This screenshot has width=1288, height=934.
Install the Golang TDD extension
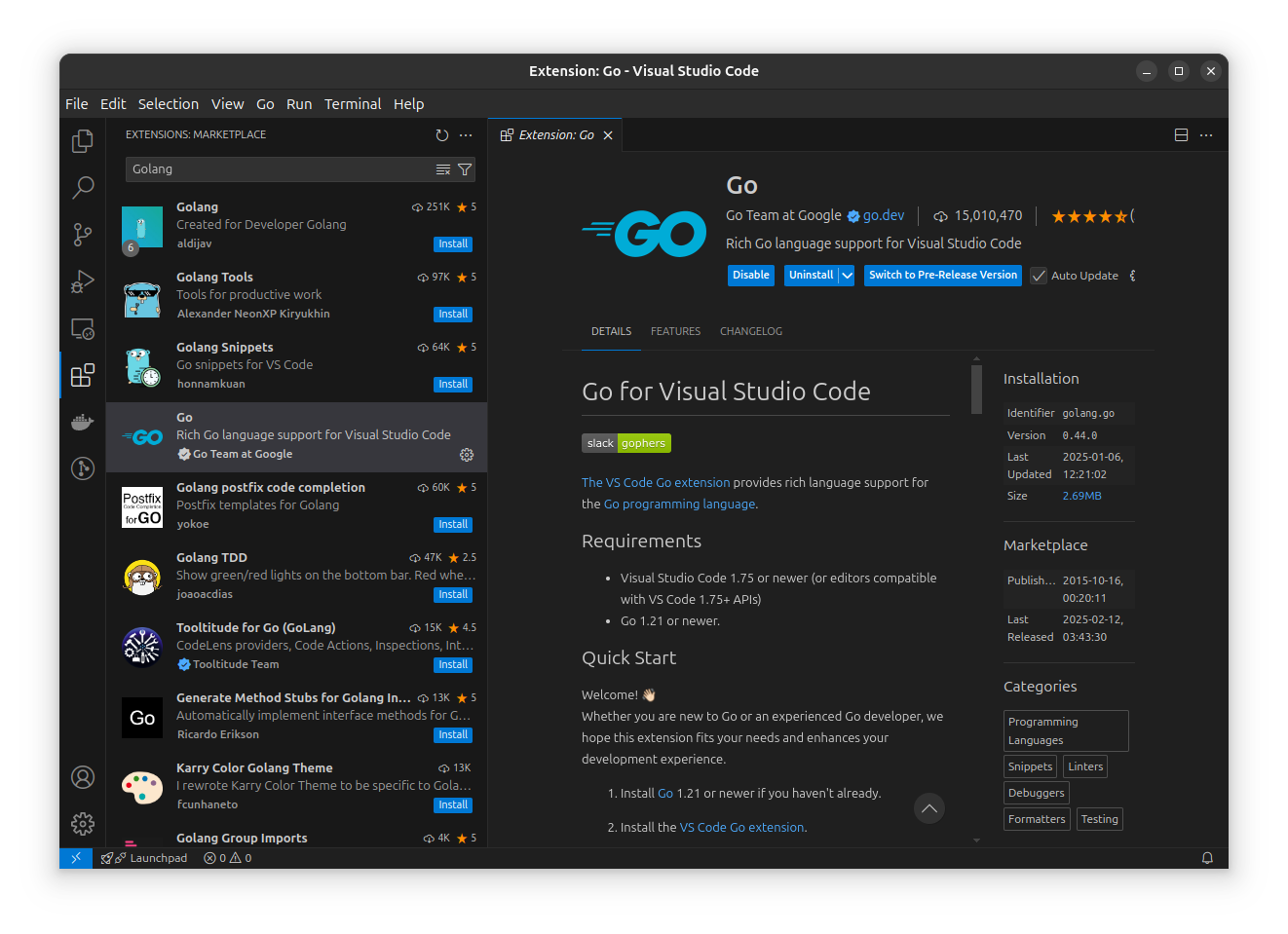tap(453, 595)
